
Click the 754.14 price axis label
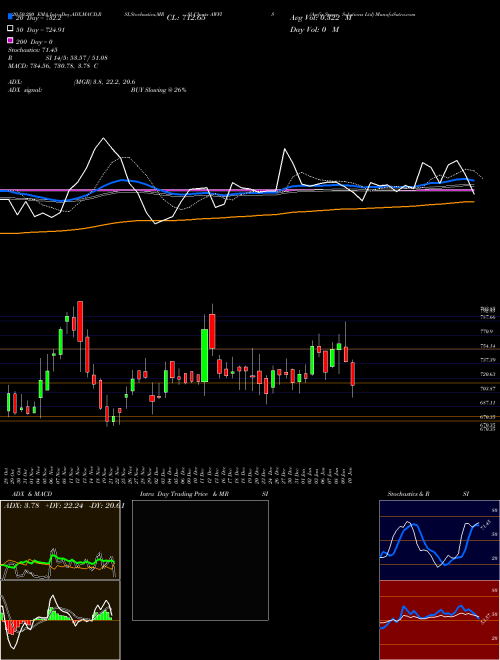(x=488, y=346)
